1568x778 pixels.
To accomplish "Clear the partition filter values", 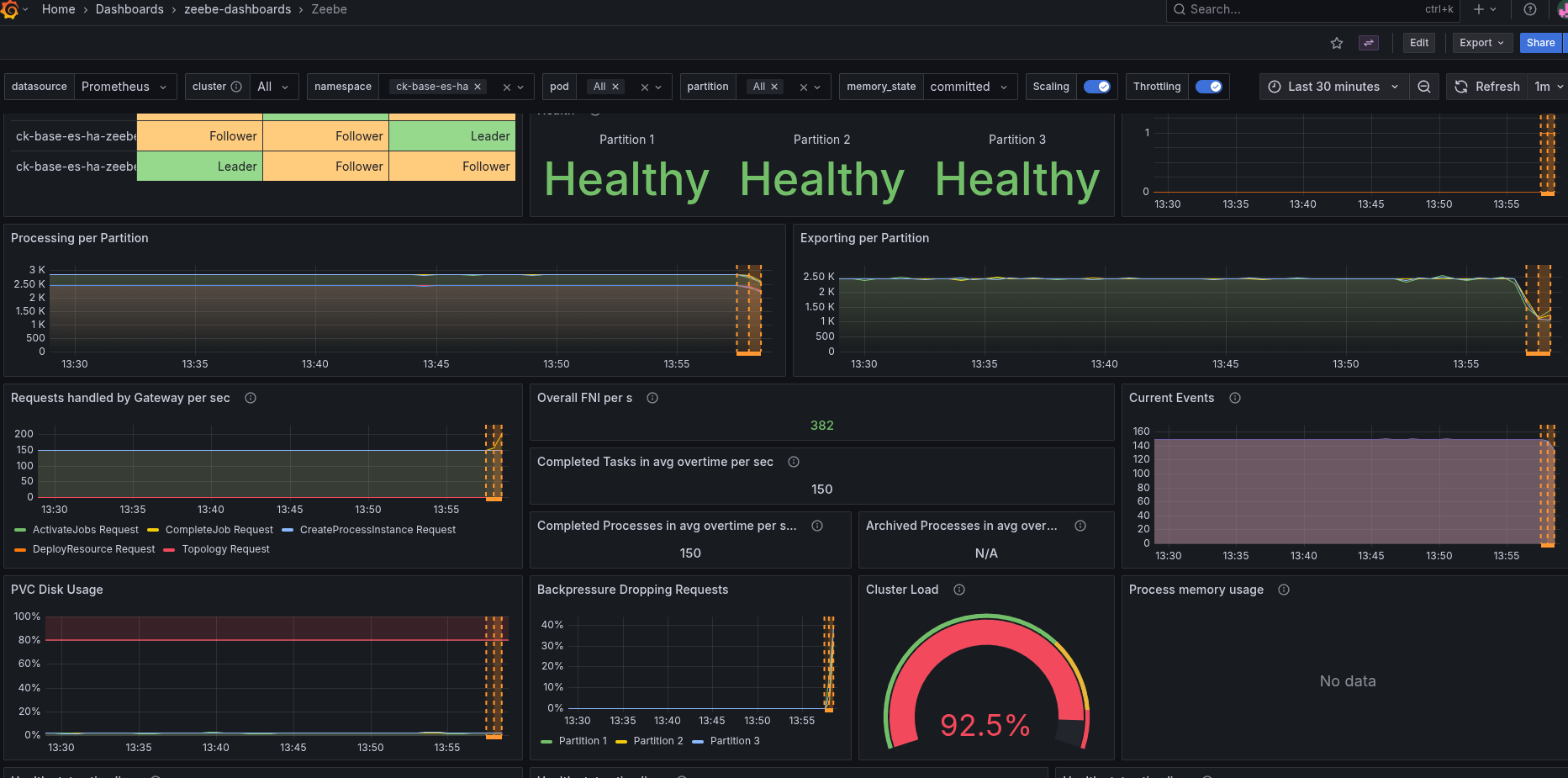I will coord(804,87).
